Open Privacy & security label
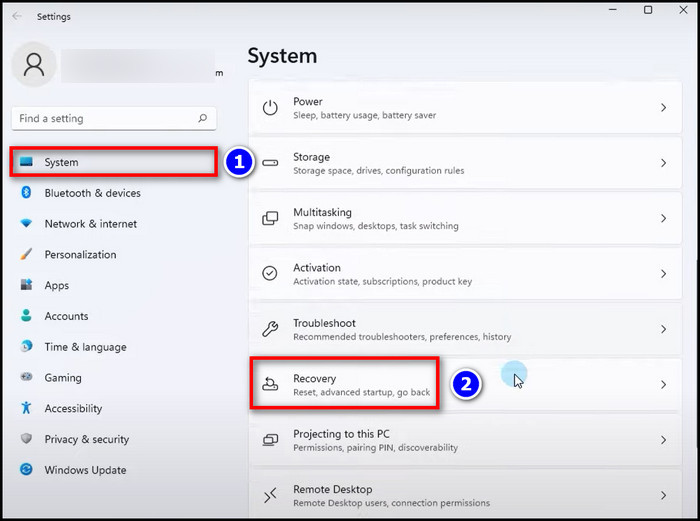 pyautogui.click(x=87, y=439)
